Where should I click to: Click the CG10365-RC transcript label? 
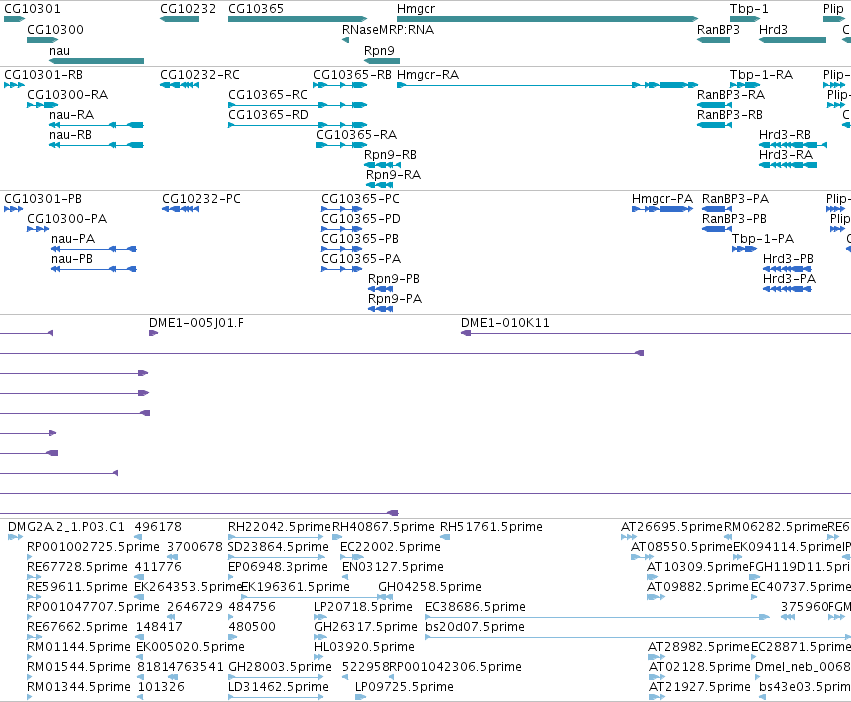pos(268,95)
